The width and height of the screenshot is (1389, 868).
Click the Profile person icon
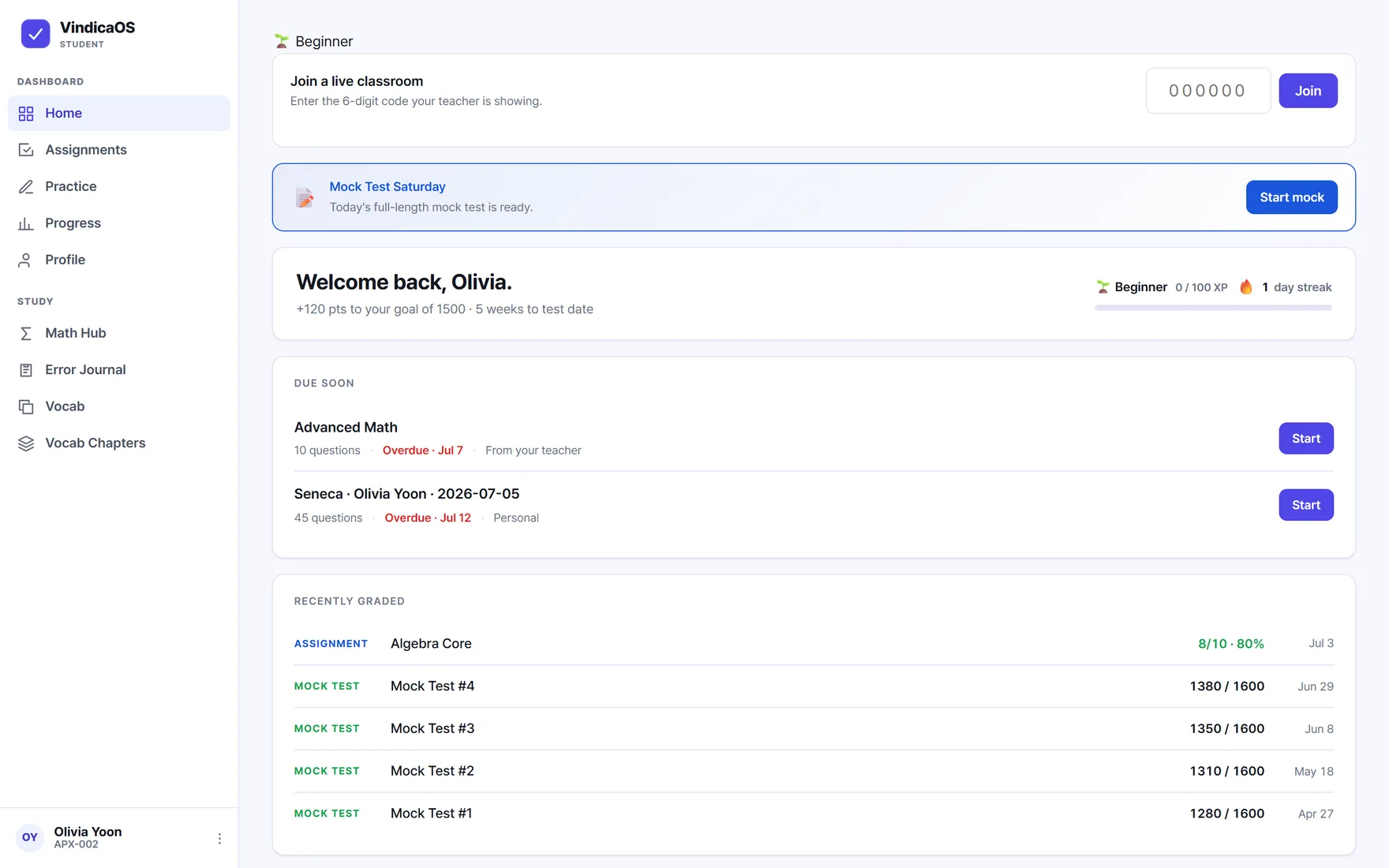pyautogui.click(x=26, y=260)
